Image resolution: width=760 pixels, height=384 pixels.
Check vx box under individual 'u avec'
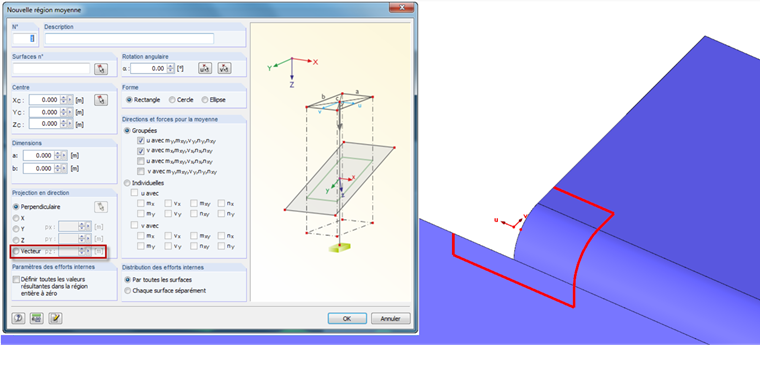(168, 204)
